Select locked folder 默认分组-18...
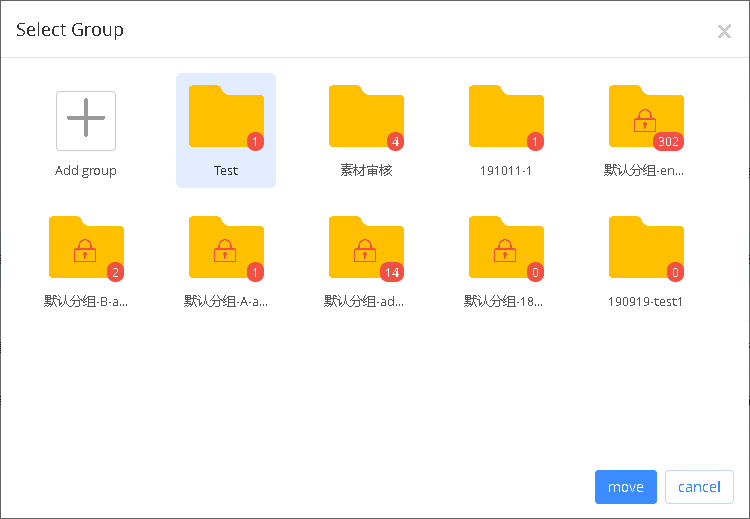The width and height of the screenshot is (750, 519). click(506, 247)
